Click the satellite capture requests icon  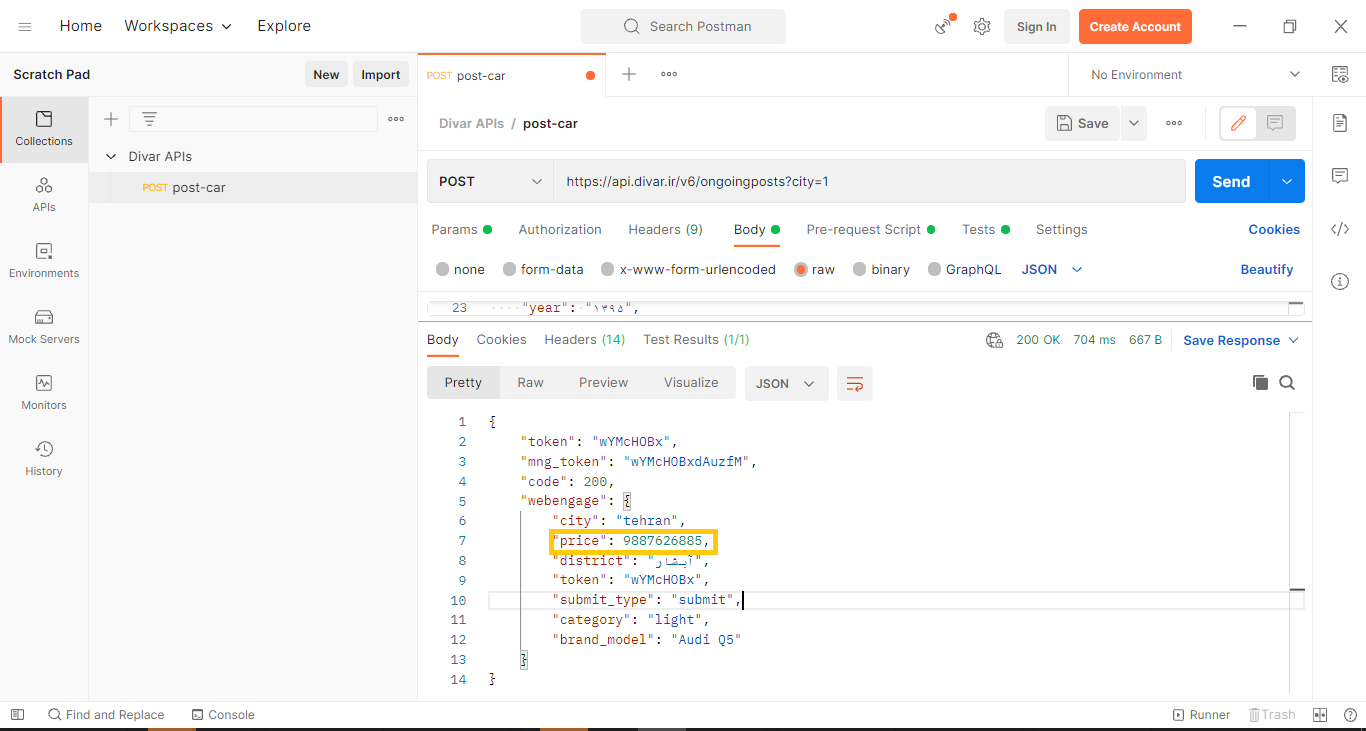944,26
